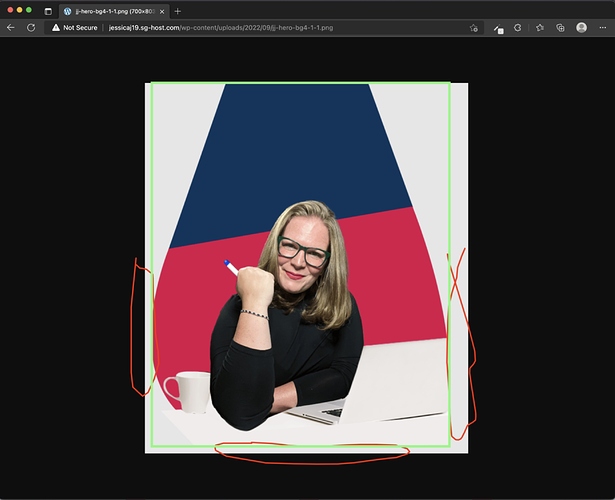The image size is (615, 500).
Task: Open the user profile avatar
Action: pos(582,28)
